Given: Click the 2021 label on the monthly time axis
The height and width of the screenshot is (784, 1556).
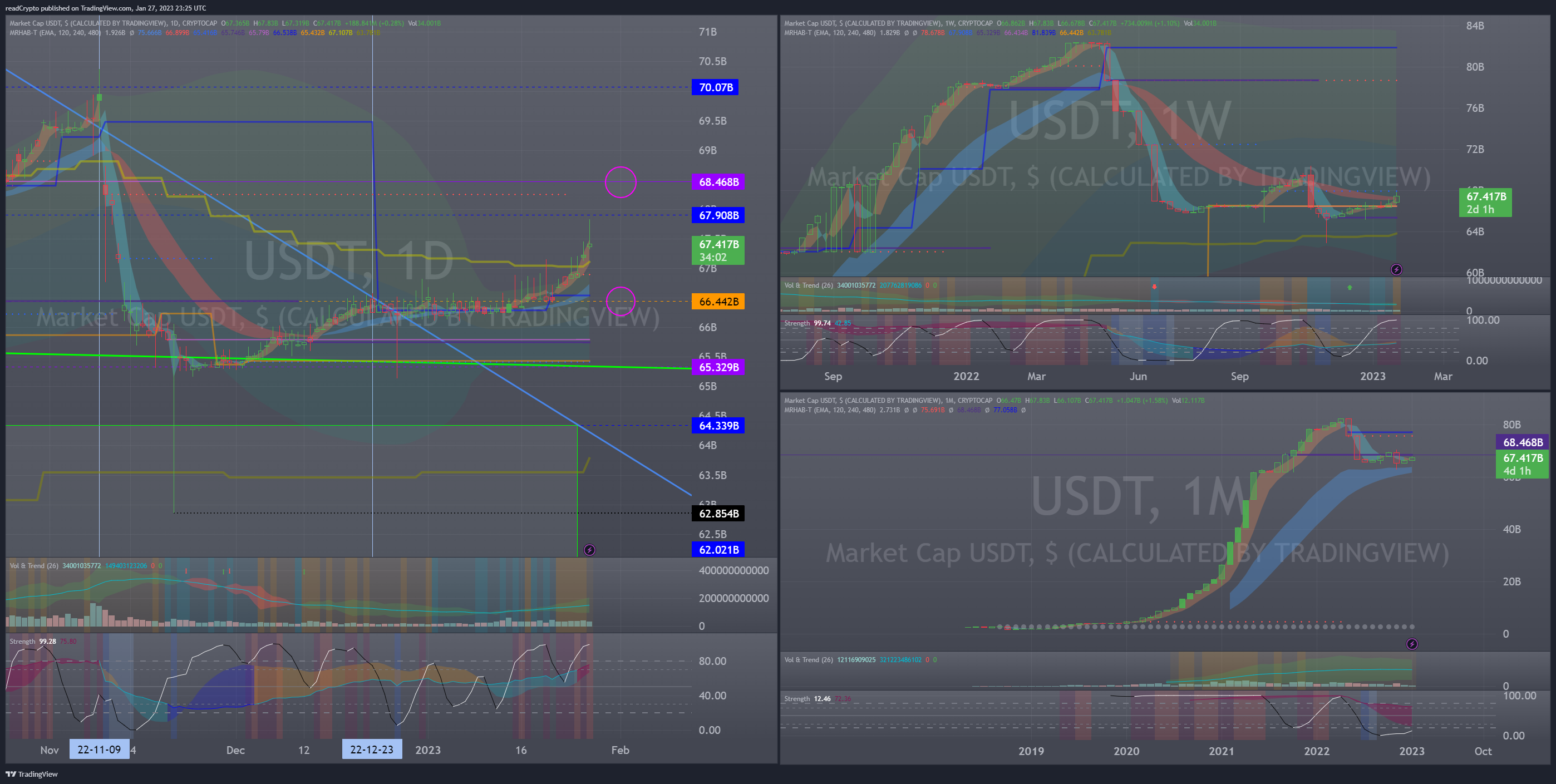Looking at the screenshot, I should pos(1222,751).
